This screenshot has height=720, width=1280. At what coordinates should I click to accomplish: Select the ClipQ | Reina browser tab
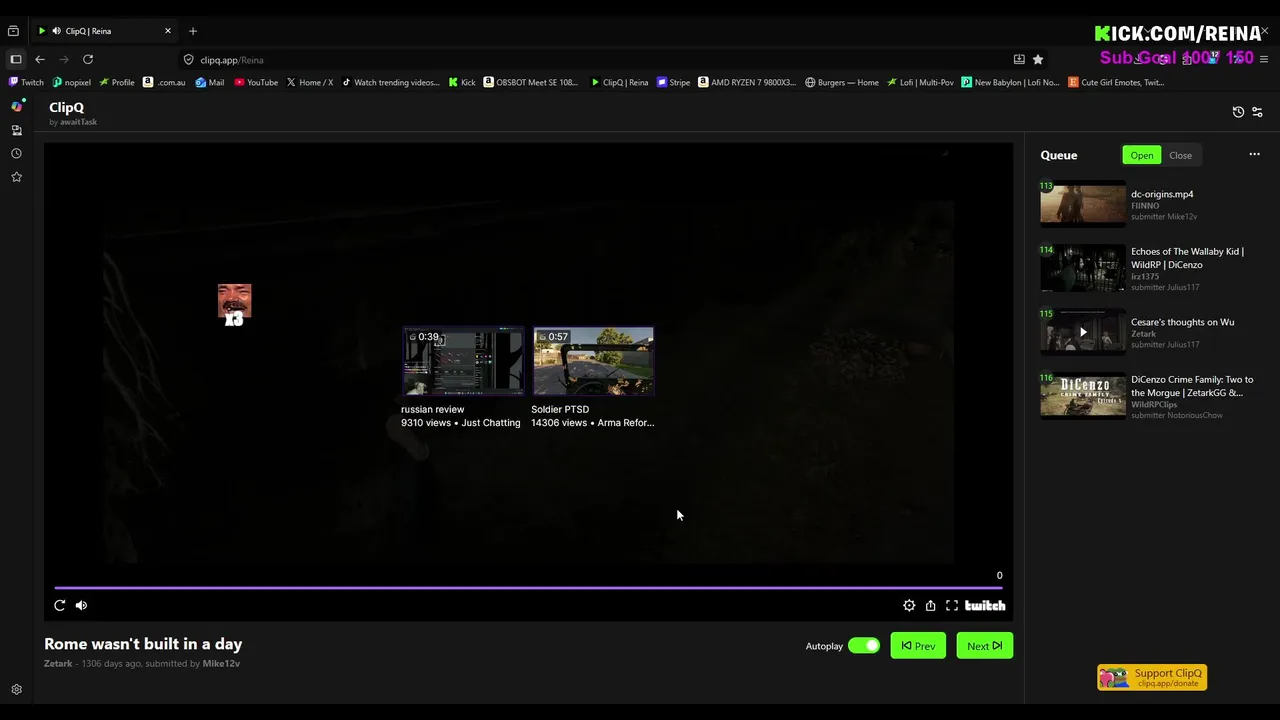click(x=105, y=31)
